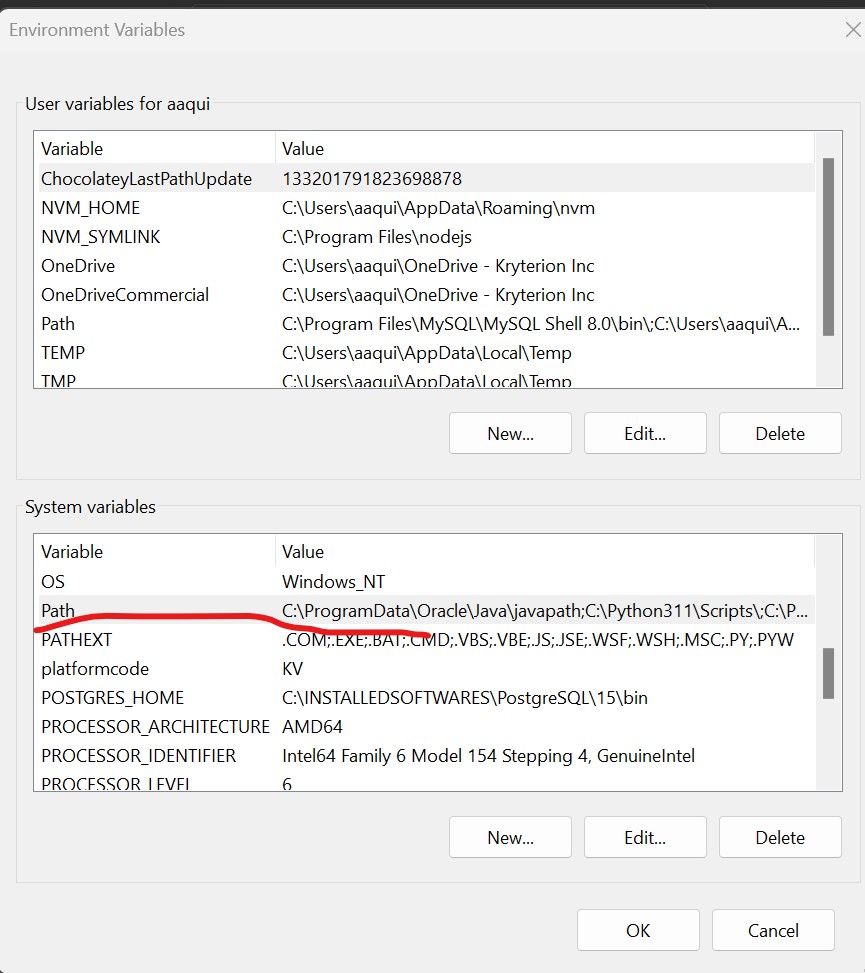Click New under System variables
Screen dimensions: 865x973
pyautogui.click(x=510, y=837)
